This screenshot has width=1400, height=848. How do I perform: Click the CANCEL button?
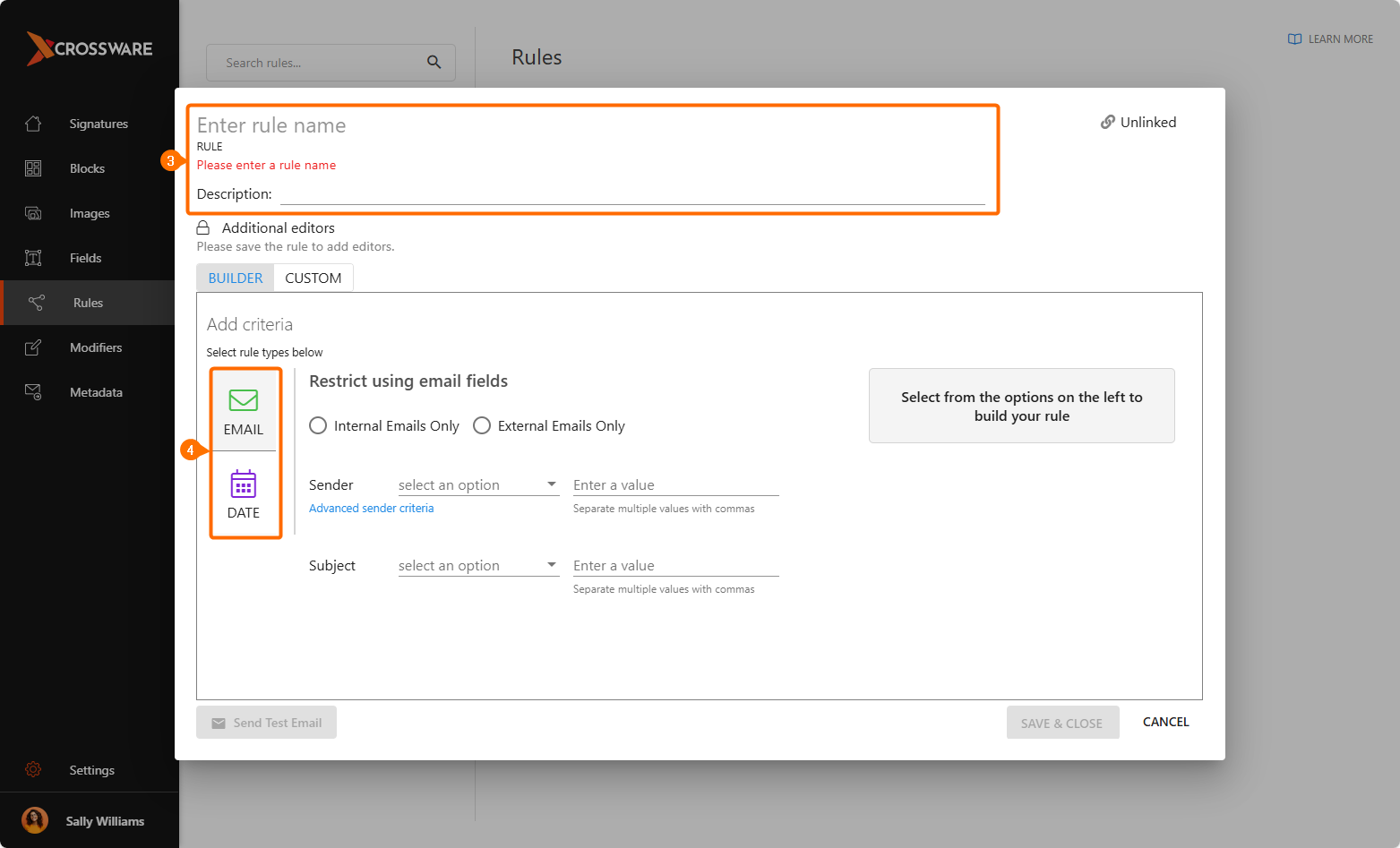coord(1165,723)
